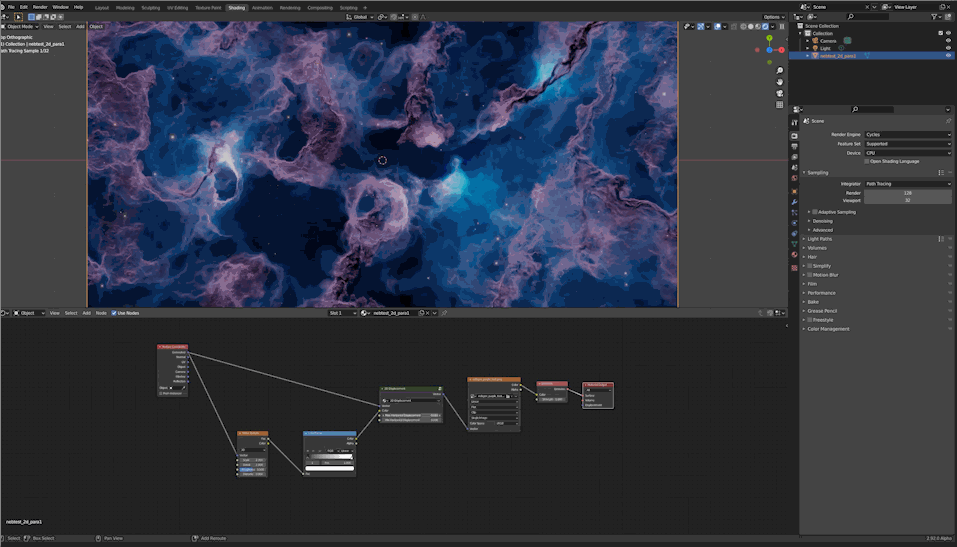Click the Light object icon in outliner
957x547 pixels.
[815, 48]
